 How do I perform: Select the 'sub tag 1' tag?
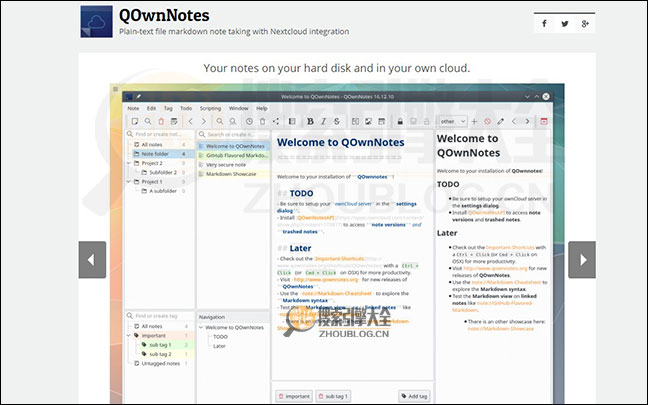tap(160, 345)
